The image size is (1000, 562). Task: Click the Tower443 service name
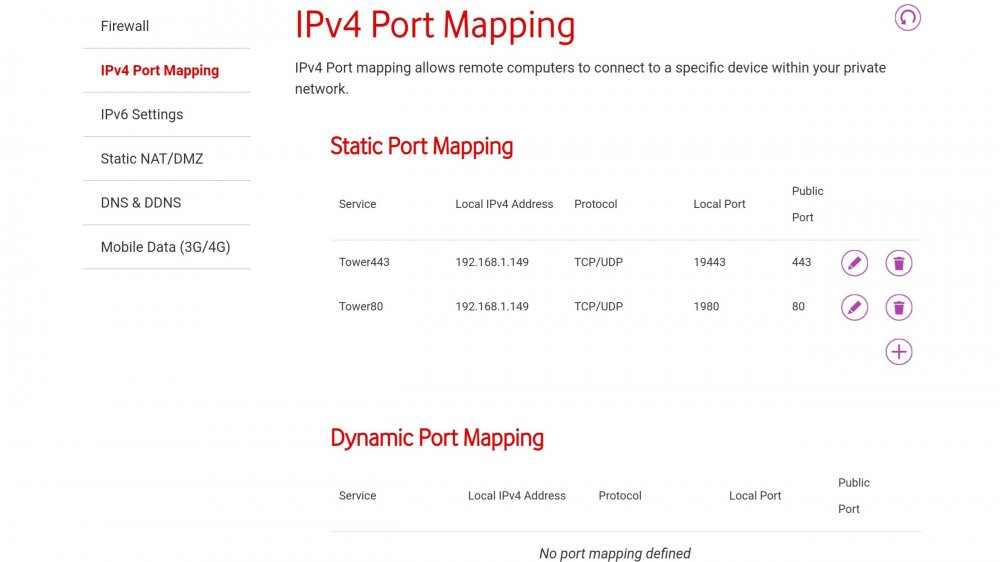click(364, 262)
